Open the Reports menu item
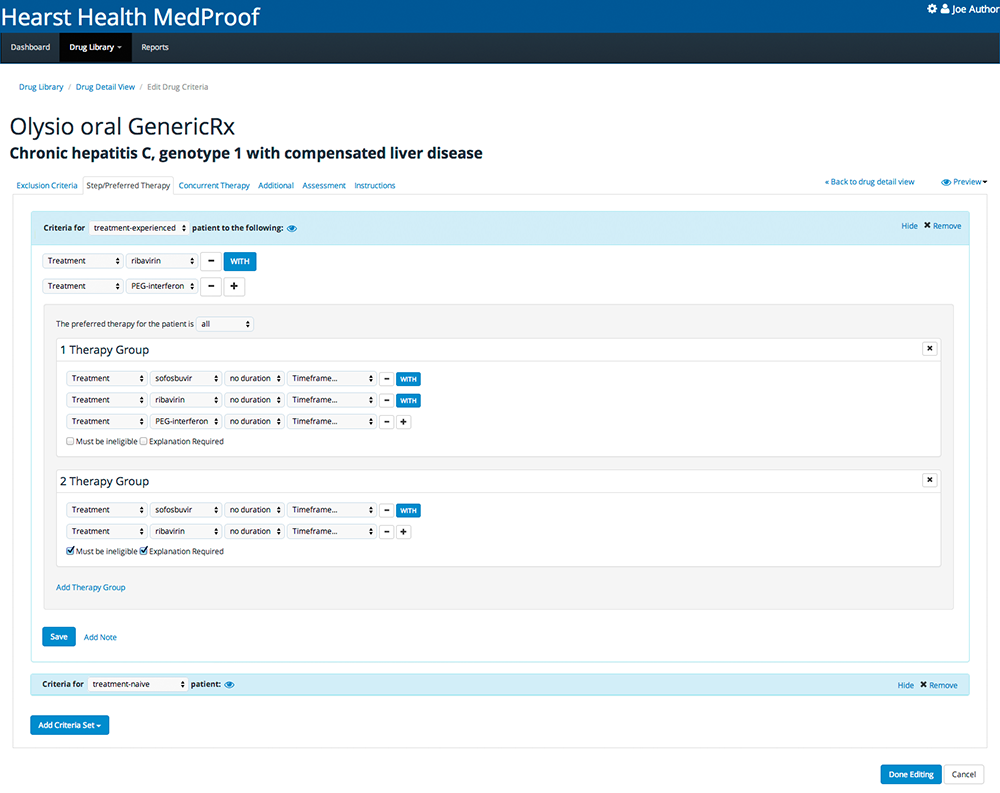Image resolution: width=1000 pixels, height=793 pixels. click(155, 48)
